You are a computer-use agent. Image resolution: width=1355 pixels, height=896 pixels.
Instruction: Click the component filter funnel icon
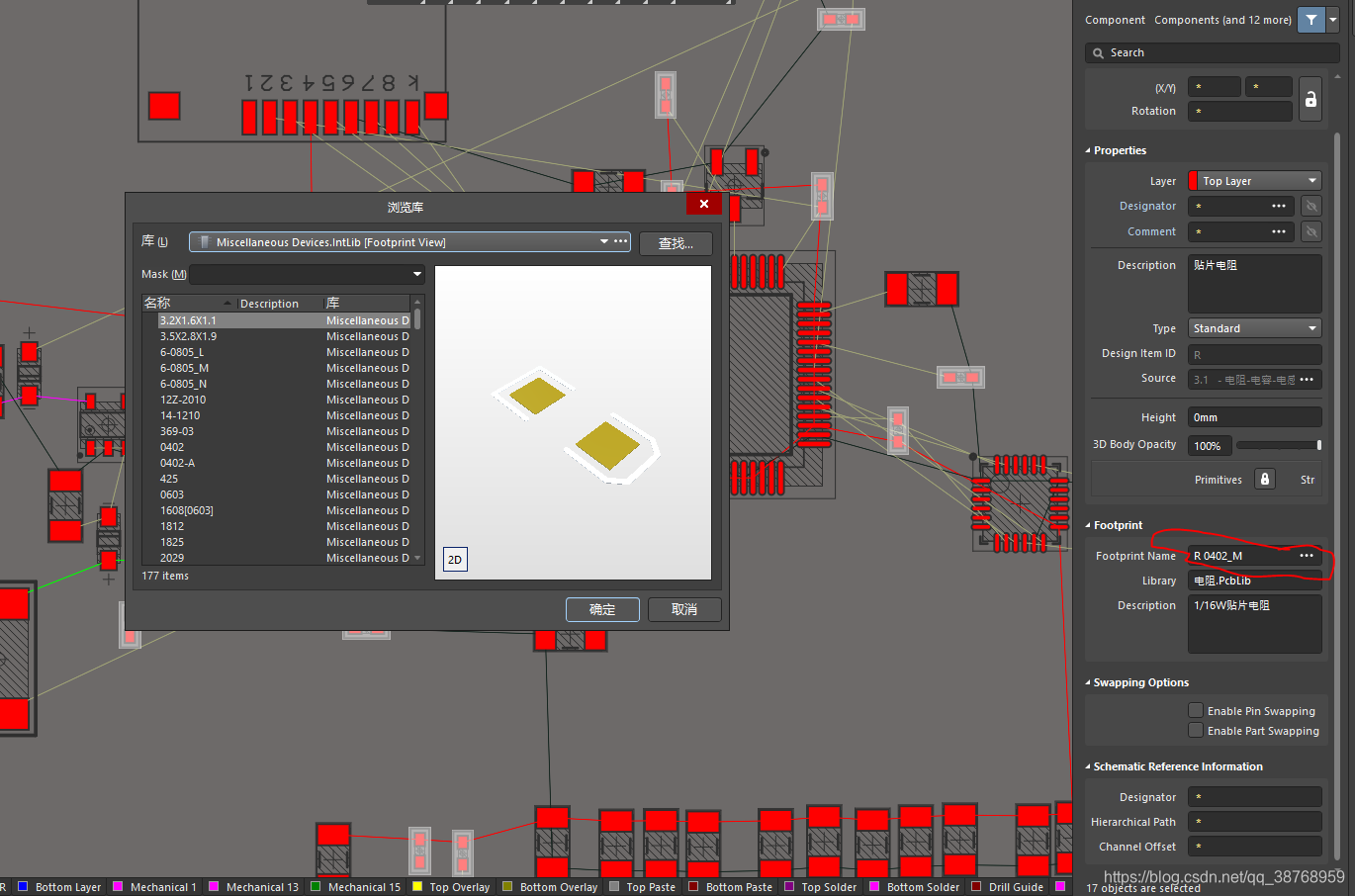coord(1310,20)
